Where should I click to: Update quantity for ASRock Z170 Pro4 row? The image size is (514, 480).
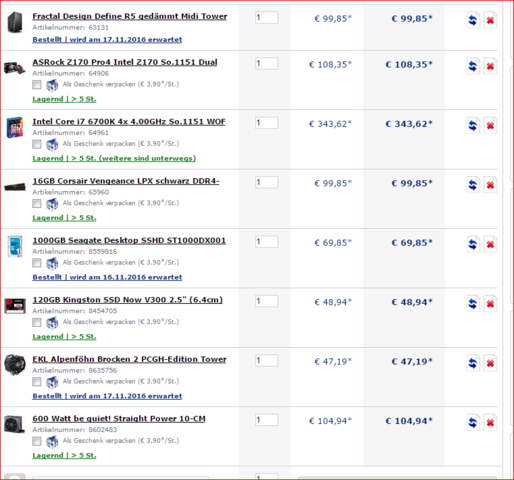point(473,66)
